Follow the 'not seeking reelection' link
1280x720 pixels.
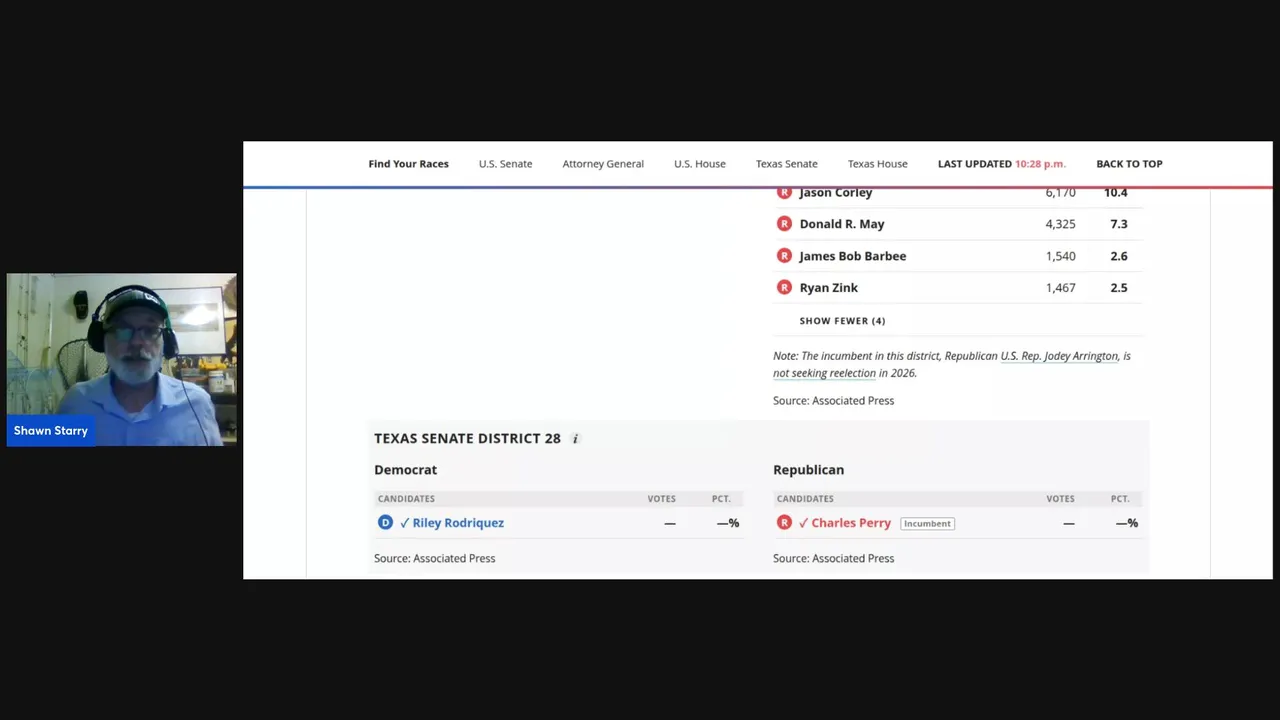824,373
